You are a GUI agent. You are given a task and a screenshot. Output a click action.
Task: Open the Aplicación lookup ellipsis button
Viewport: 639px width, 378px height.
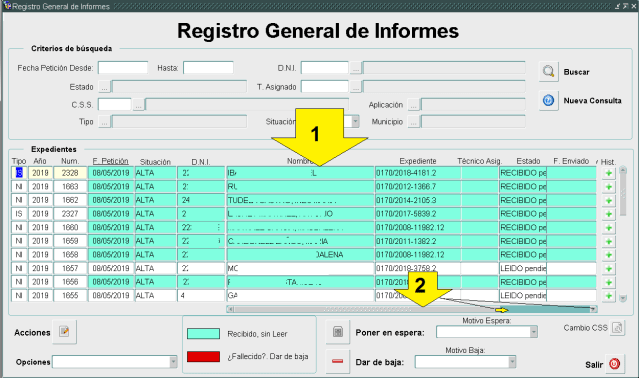[x=414, y=105]
